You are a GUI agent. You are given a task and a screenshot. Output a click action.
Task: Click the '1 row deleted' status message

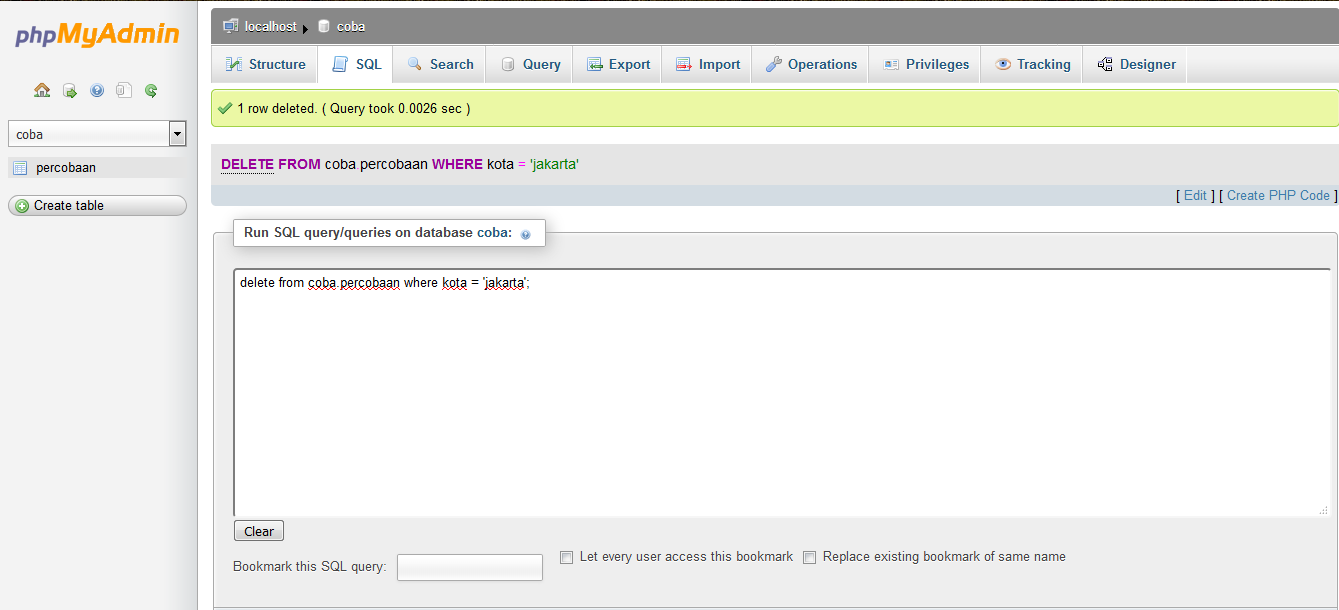pos(353,108)
